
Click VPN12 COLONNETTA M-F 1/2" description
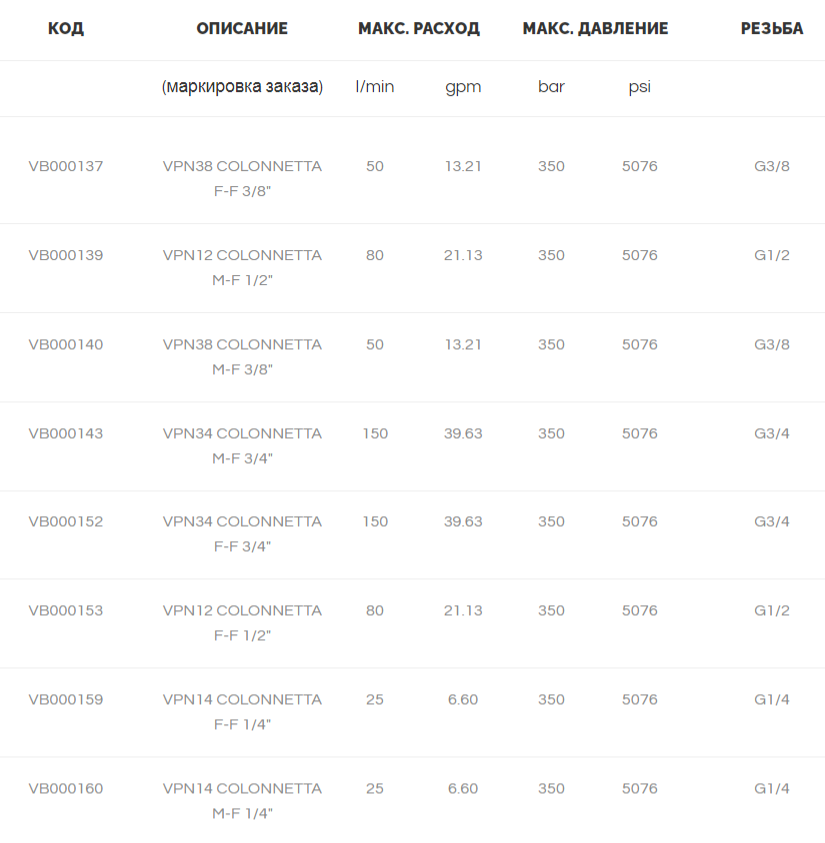pos(242,267)
